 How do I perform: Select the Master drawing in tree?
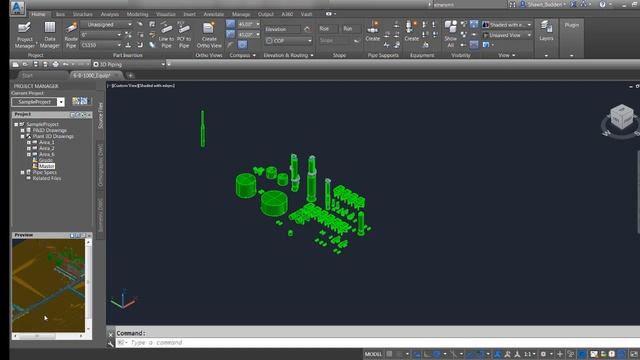47,166
